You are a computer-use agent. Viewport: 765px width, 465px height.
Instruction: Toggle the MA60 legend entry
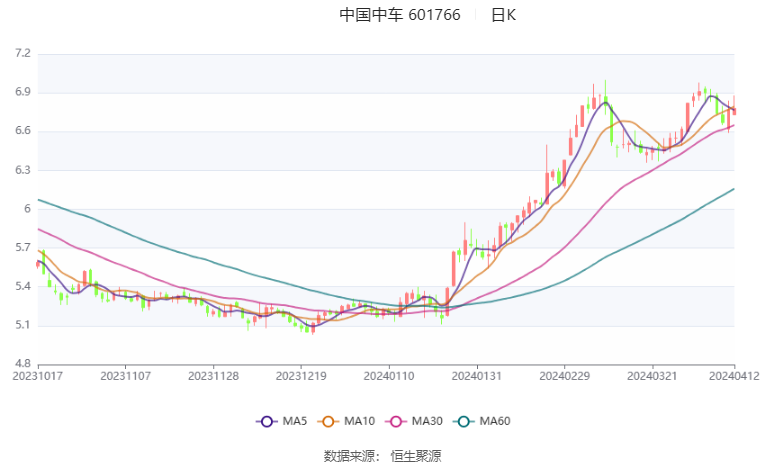coord(482,421)
